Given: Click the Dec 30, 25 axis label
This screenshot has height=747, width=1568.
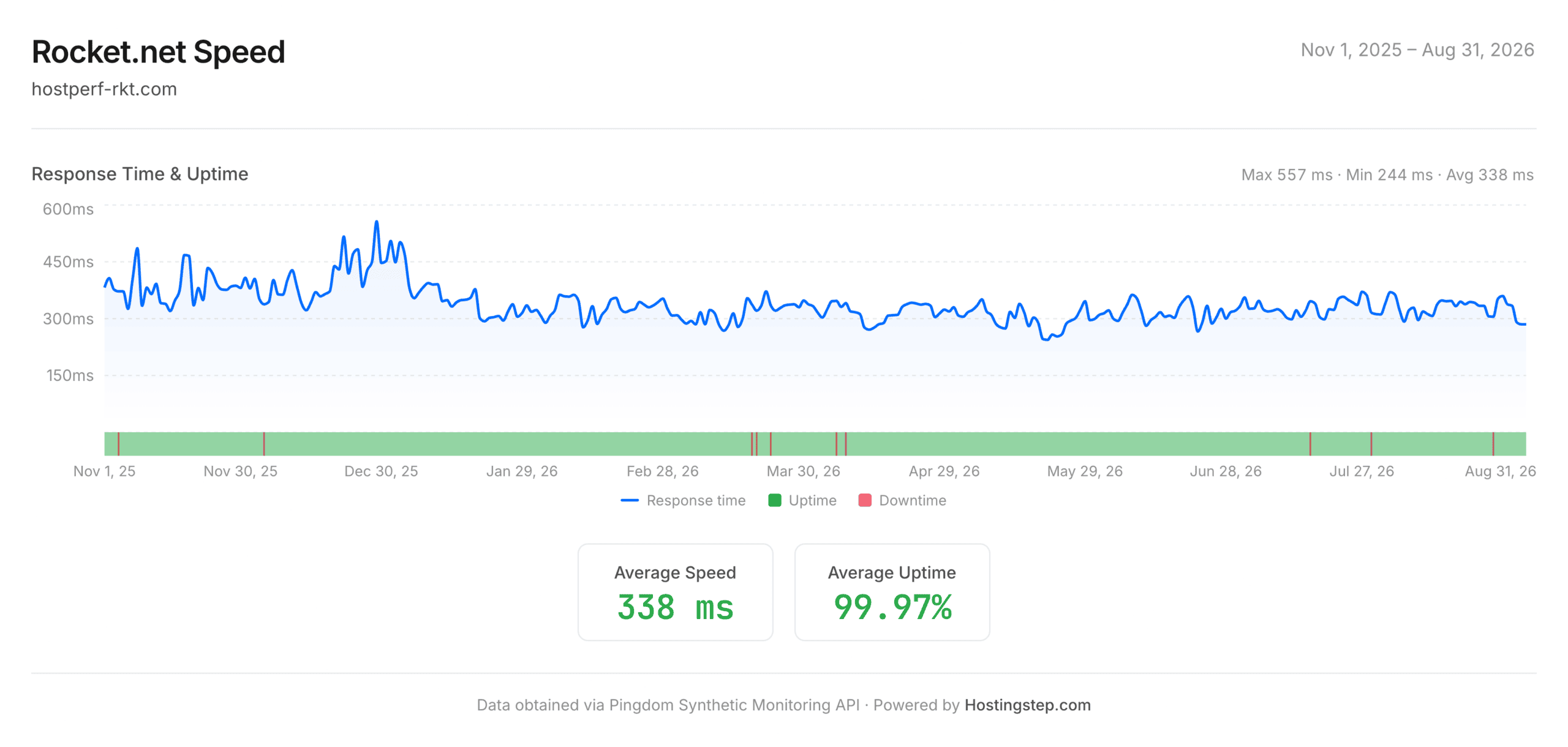Looking at the screenshot, I should [x=381, y=471].
